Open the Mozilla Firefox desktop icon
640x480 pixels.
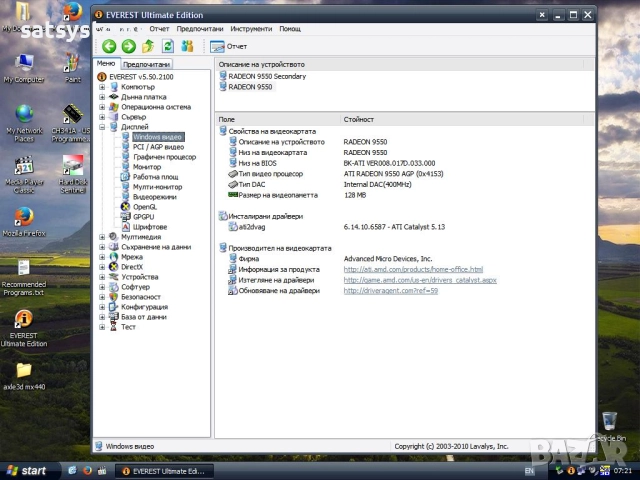[24, 220]
